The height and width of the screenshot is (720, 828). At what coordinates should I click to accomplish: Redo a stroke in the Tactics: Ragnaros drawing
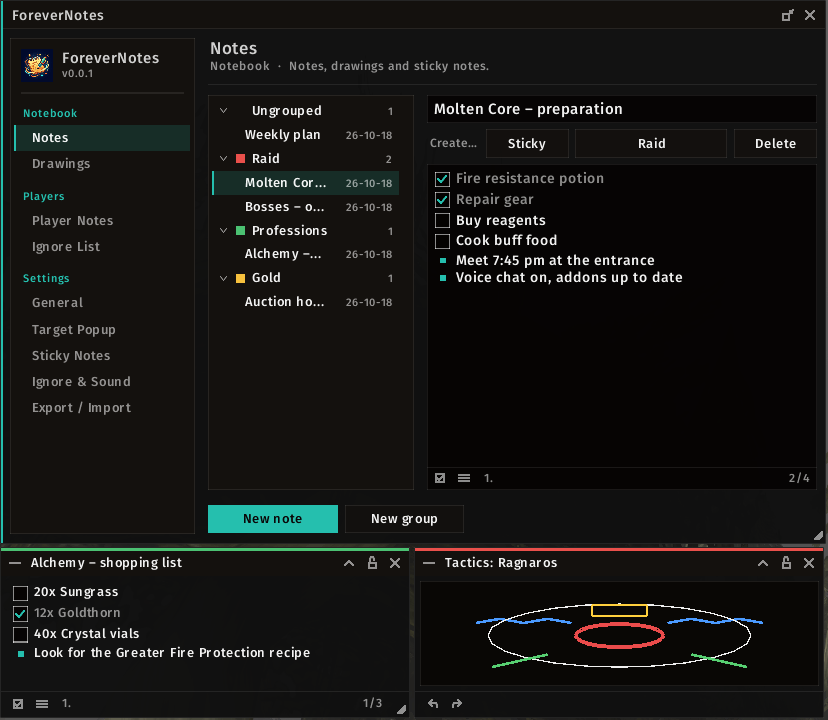457,704
